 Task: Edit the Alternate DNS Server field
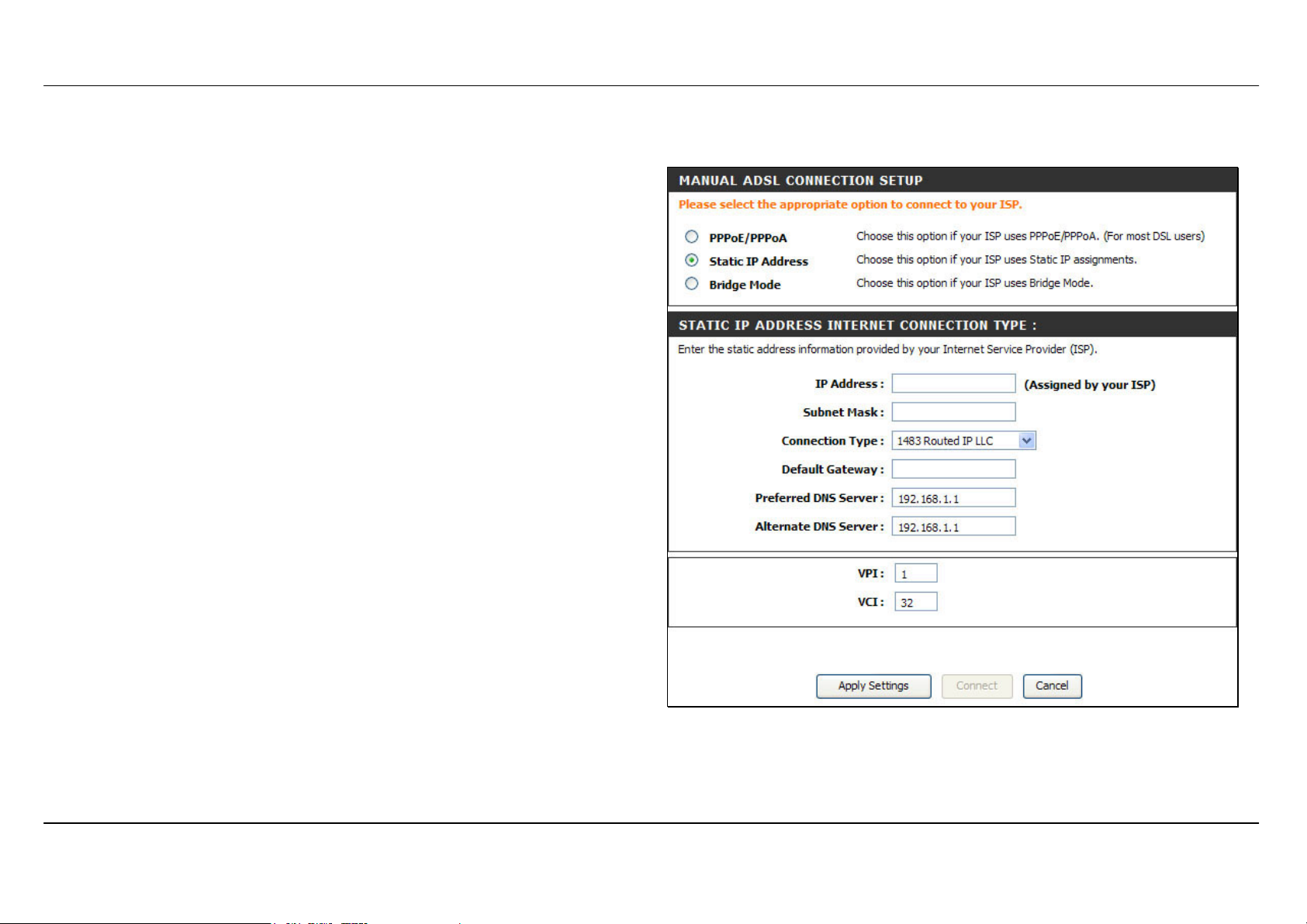click(953, 527)
